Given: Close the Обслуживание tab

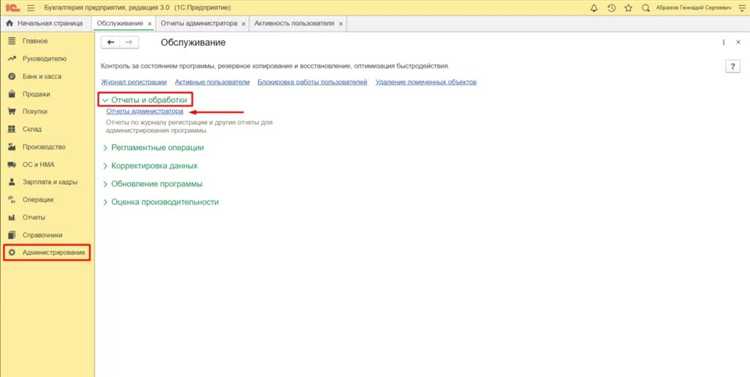Looking at the screenshot, I should (150, 23).
